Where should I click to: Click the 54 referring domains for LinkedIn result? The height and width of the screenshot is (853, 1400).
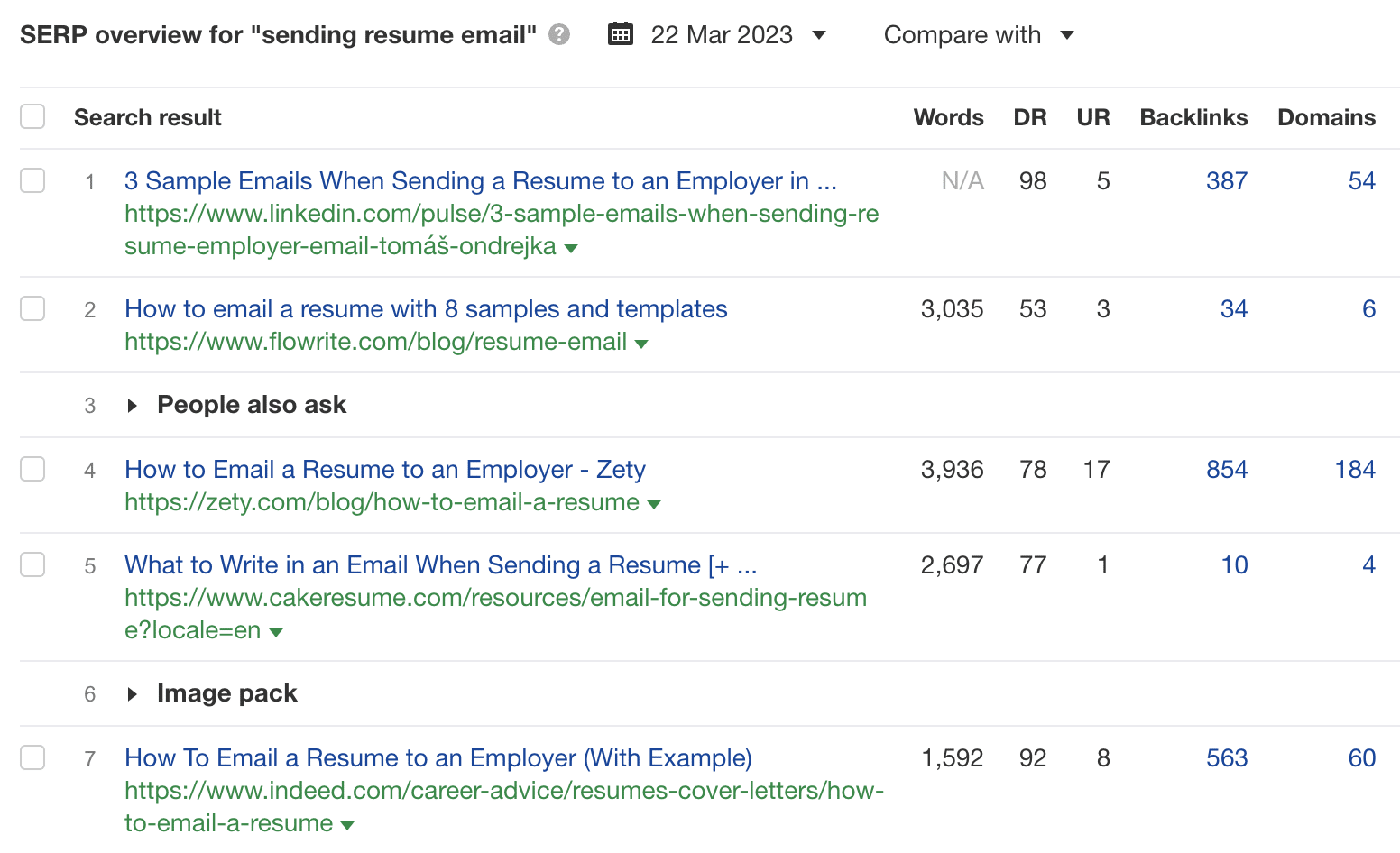[x=1363, y=180]
